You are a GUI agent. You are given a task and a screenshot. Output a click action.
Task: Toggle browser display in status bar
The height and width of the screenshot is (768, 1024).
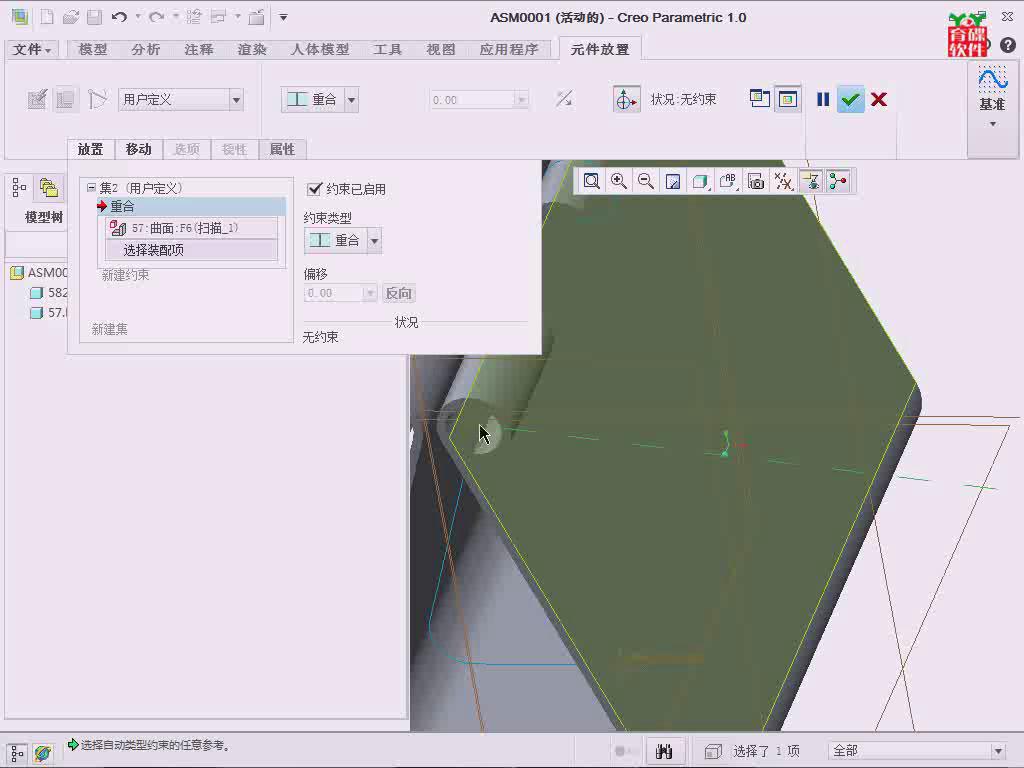tap(43, 753)
